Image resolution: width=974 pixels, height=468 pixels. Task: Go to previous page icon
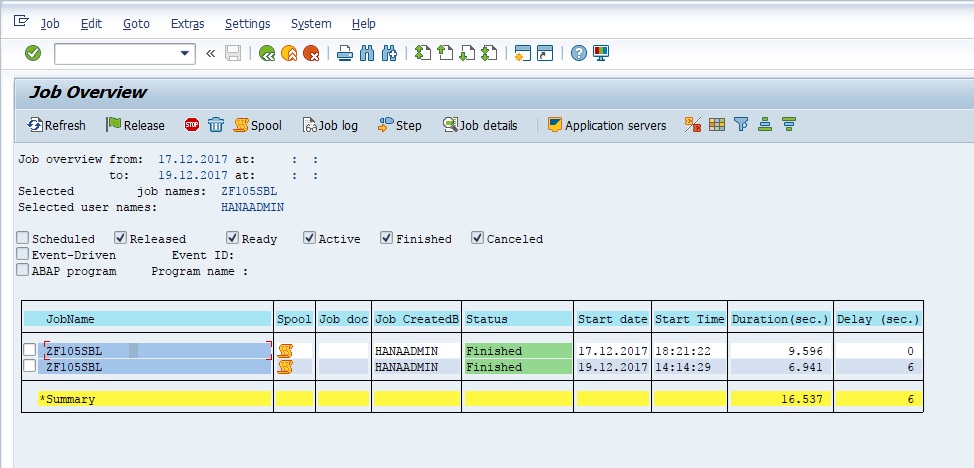pyautogui.click(x=445, y=53)
